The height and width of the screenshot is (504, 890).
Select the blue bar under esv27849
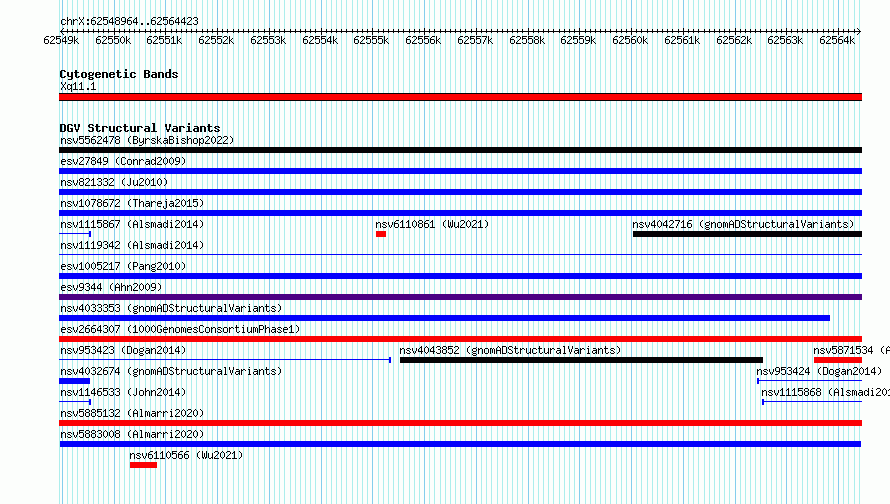point(460,171)
